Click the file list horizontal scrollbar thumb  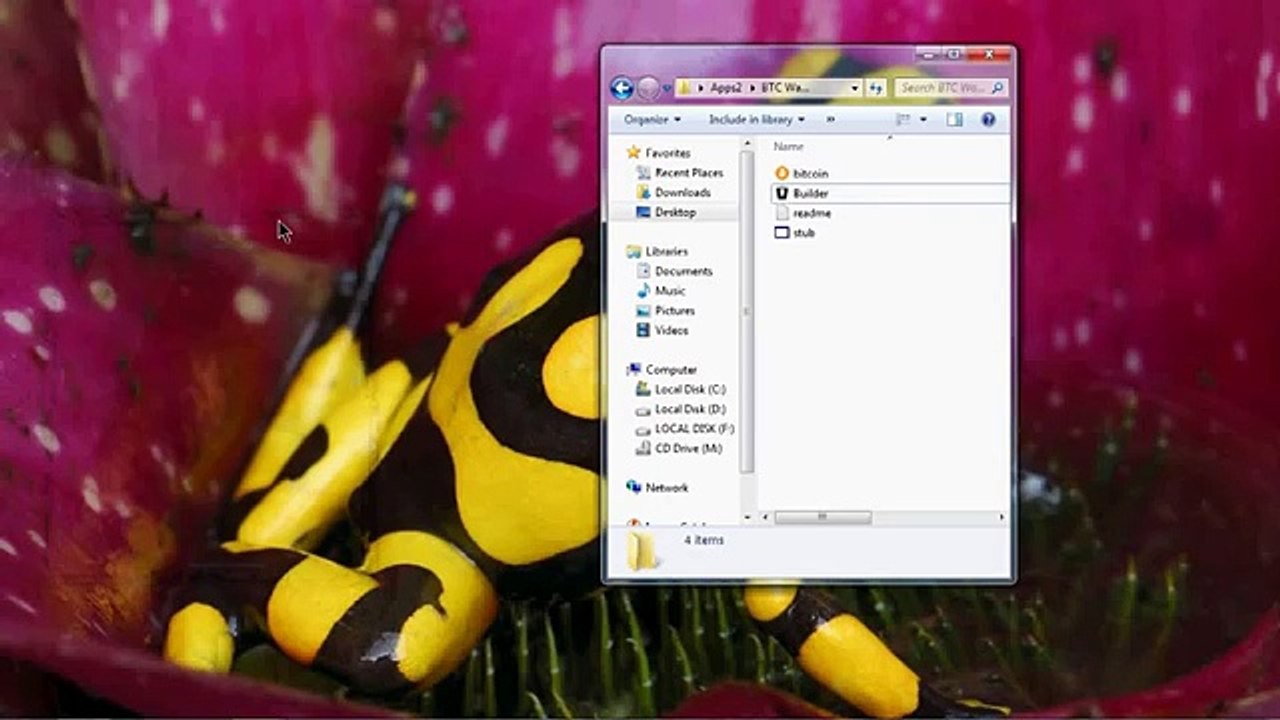822,517
